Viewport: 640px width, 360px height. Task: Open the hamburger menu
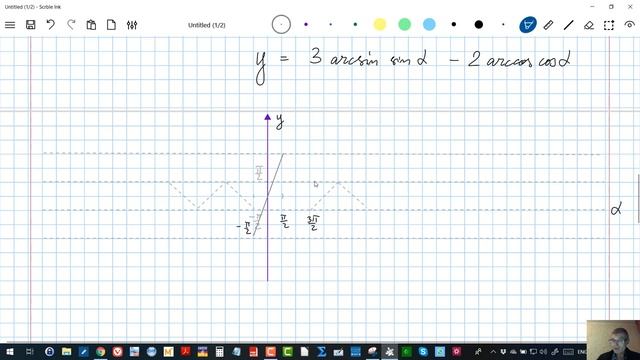tap(10, 25)
